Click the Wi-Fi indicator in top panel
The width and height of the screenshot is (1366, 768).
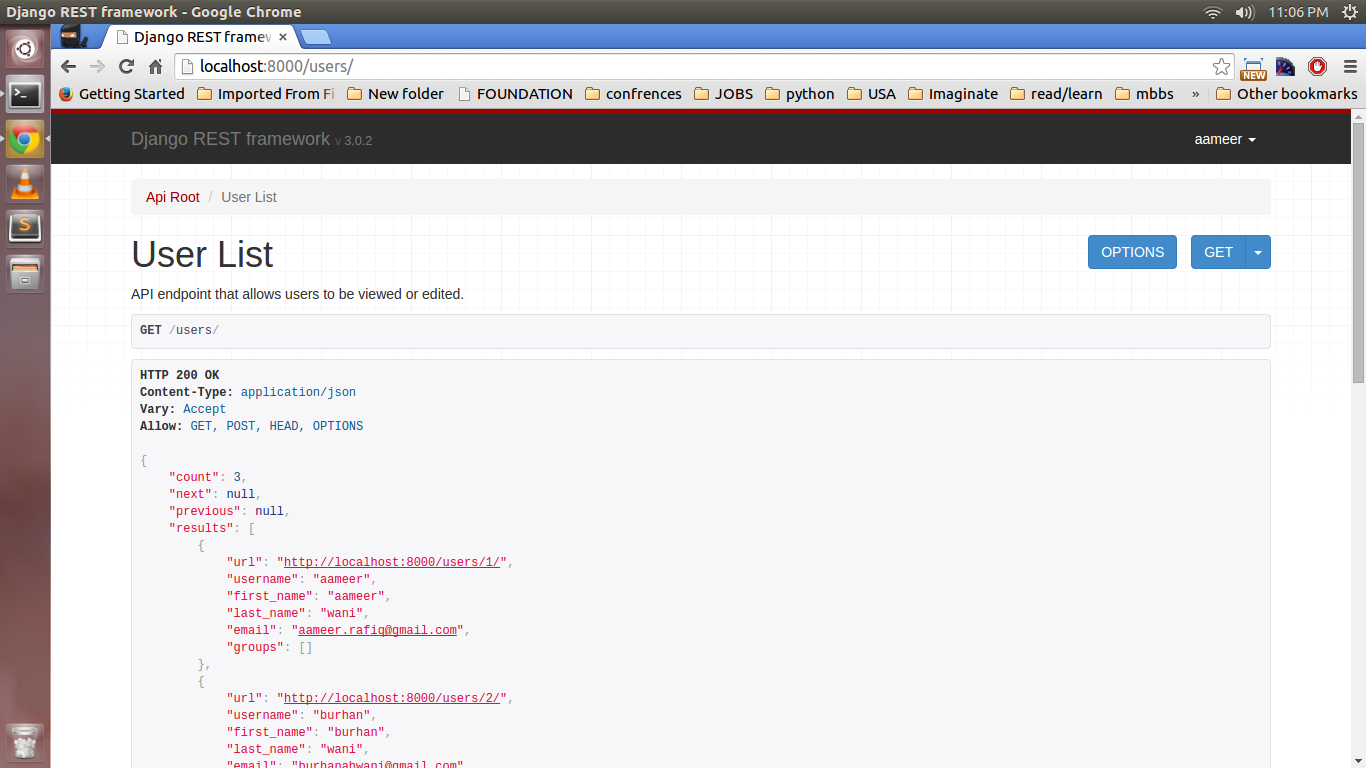[x=1213, y=12]
